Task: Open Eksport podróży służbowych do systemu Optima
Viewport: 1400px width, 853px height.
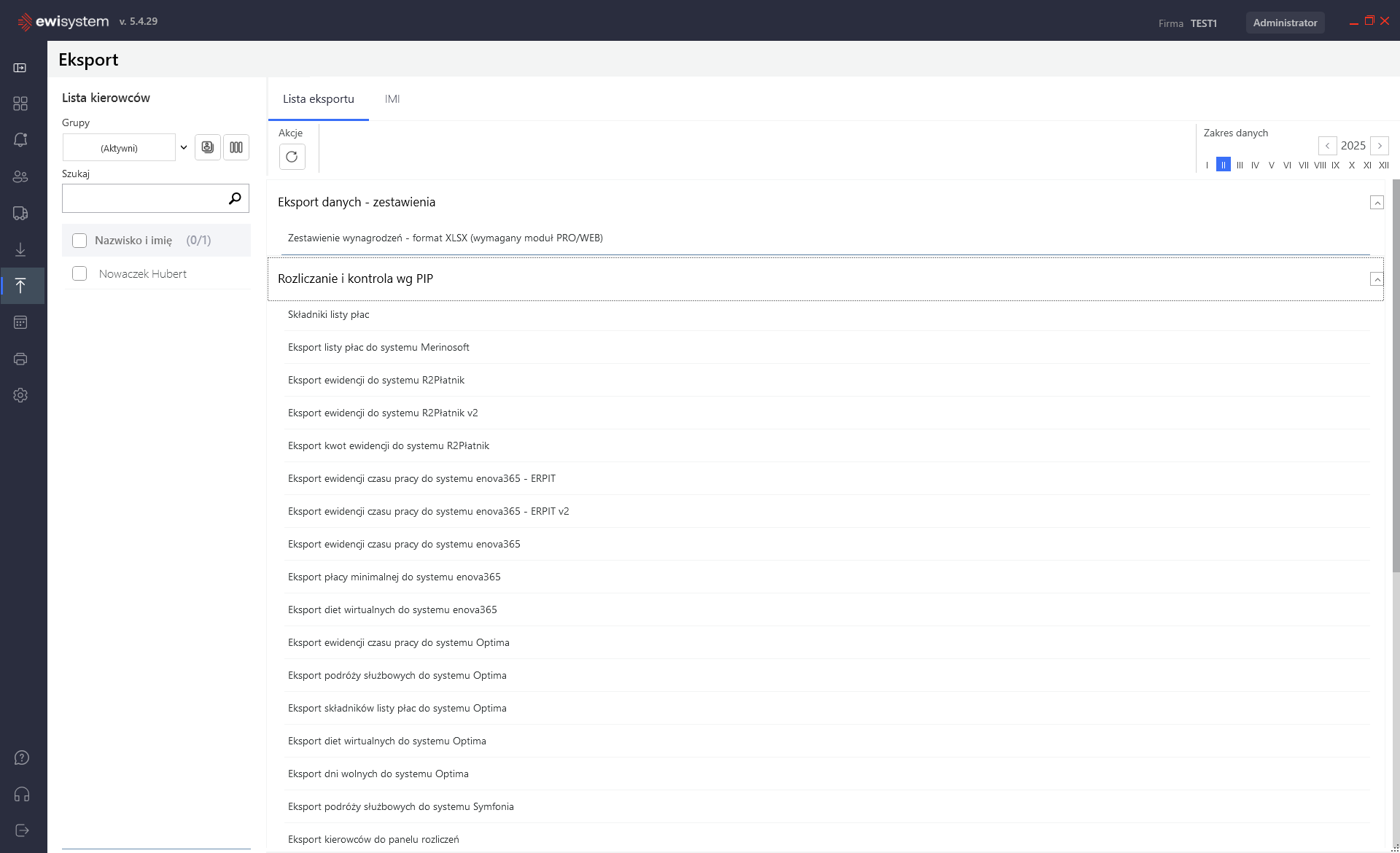Action: (827, 675)
